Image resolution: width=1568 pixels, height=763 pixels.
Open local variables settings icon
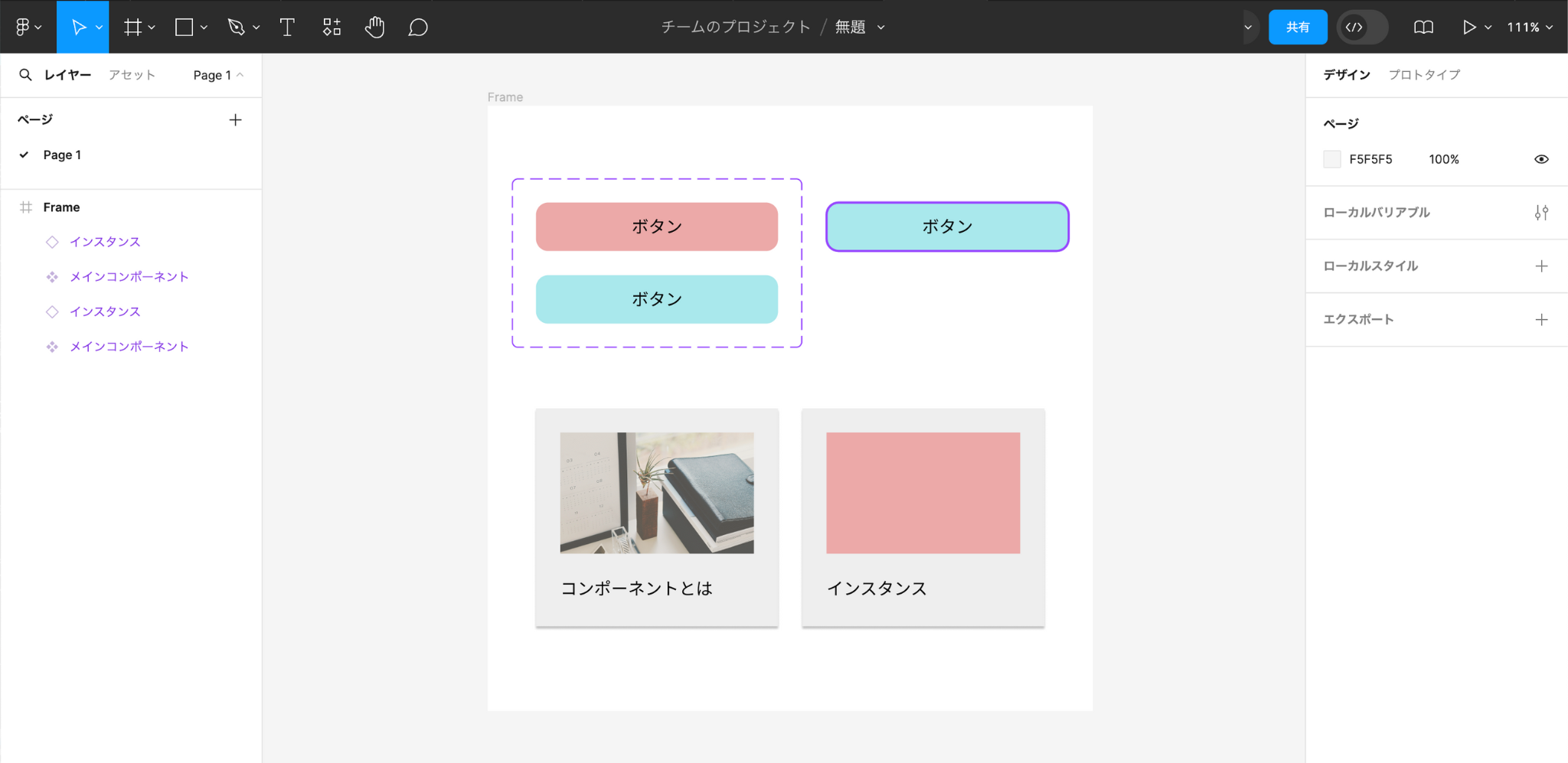pos(1541,213)
